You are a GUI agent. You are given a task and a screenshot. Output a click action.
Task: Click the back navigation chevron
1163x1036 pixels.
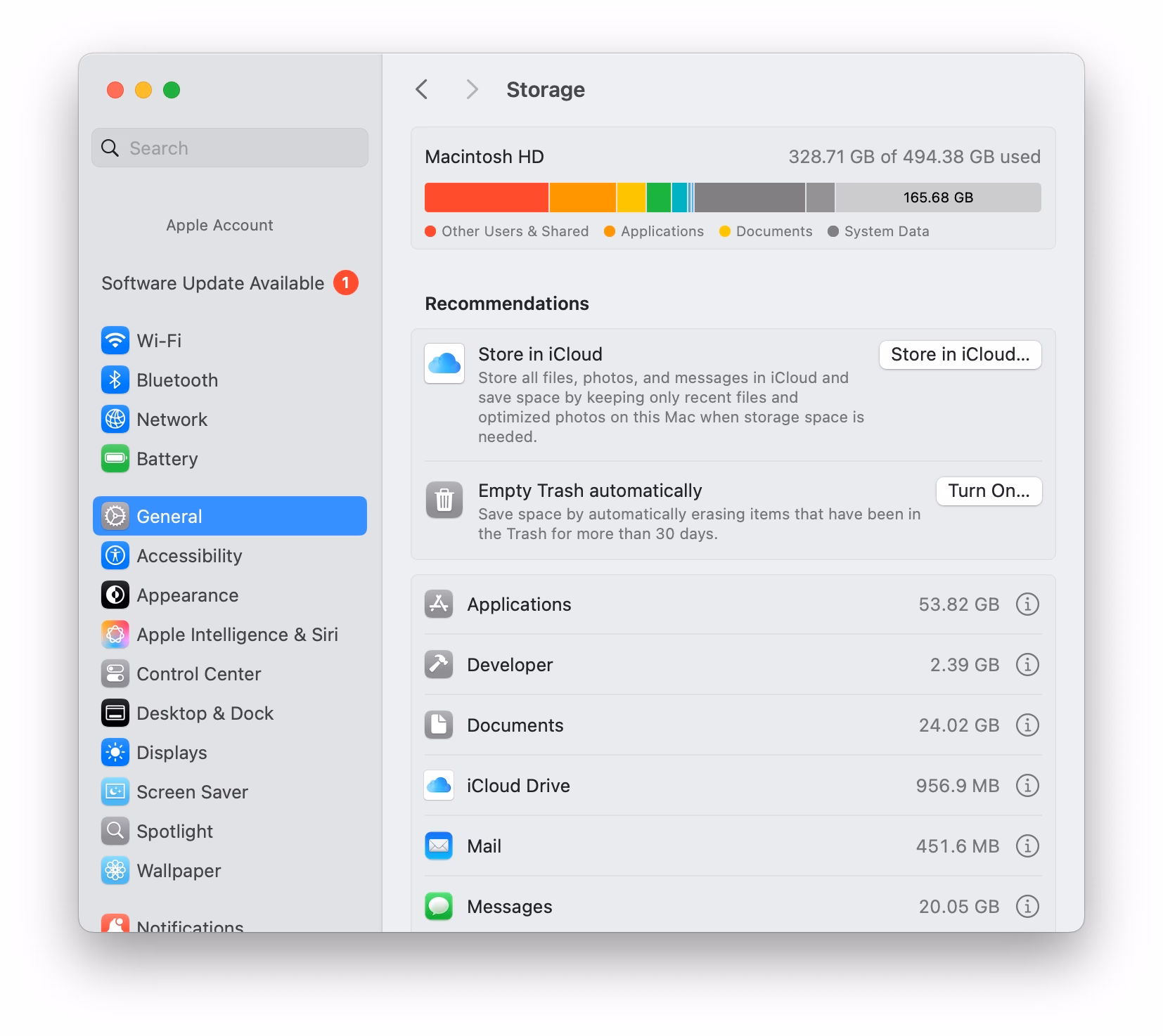(421, 89)
